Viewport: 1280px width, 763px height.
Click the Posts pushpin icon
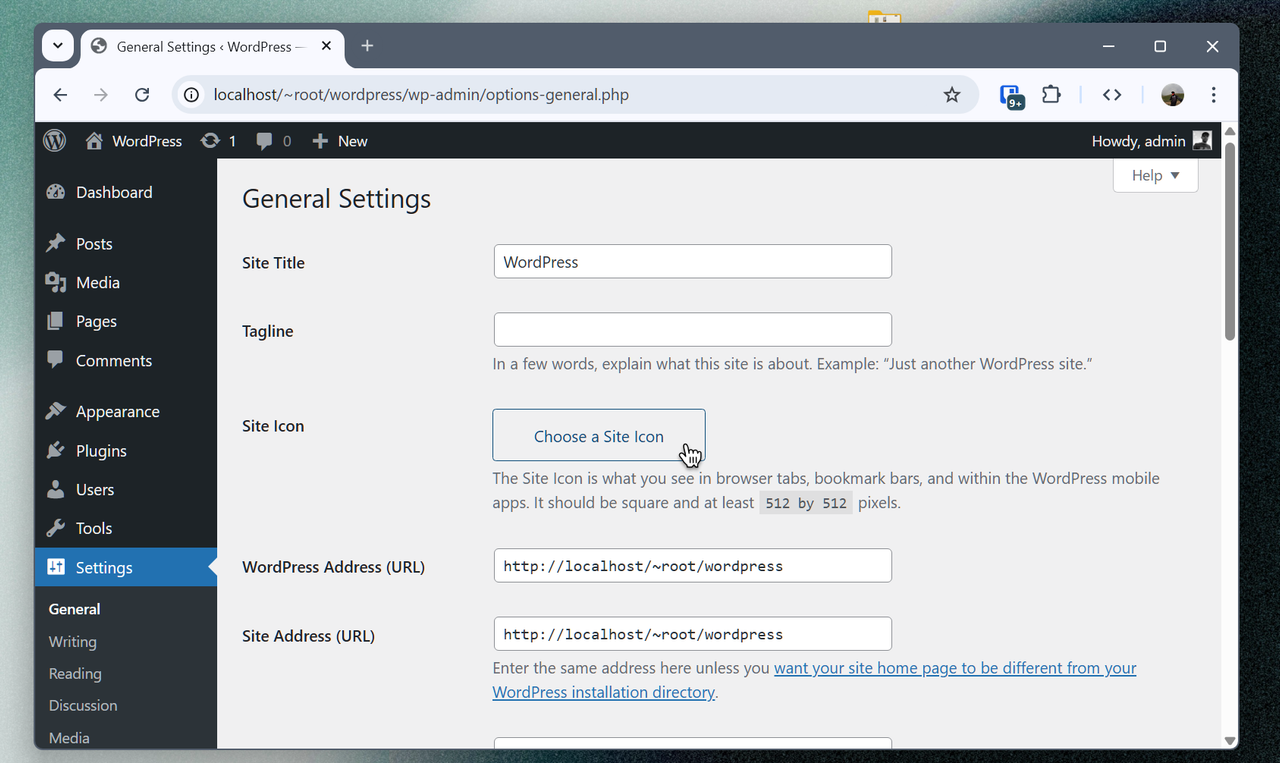coord(56,243)
